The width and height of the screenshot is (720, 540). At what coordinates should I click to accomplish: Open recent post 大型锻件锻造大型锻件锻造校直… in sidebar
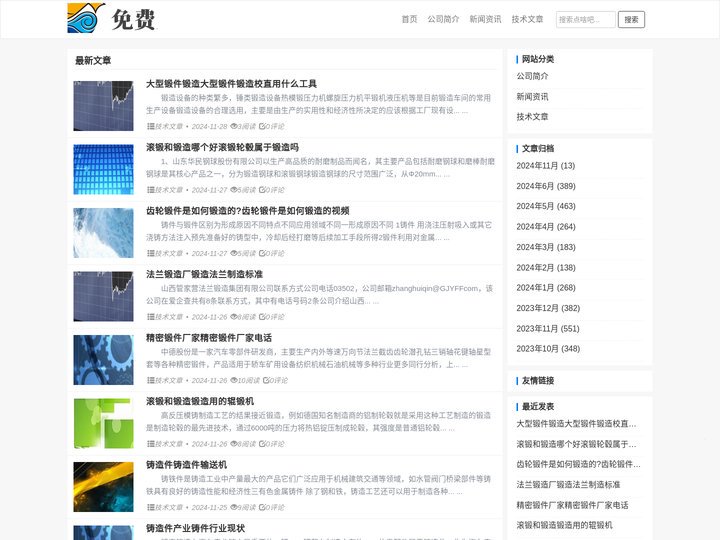[x=576, y=424]
